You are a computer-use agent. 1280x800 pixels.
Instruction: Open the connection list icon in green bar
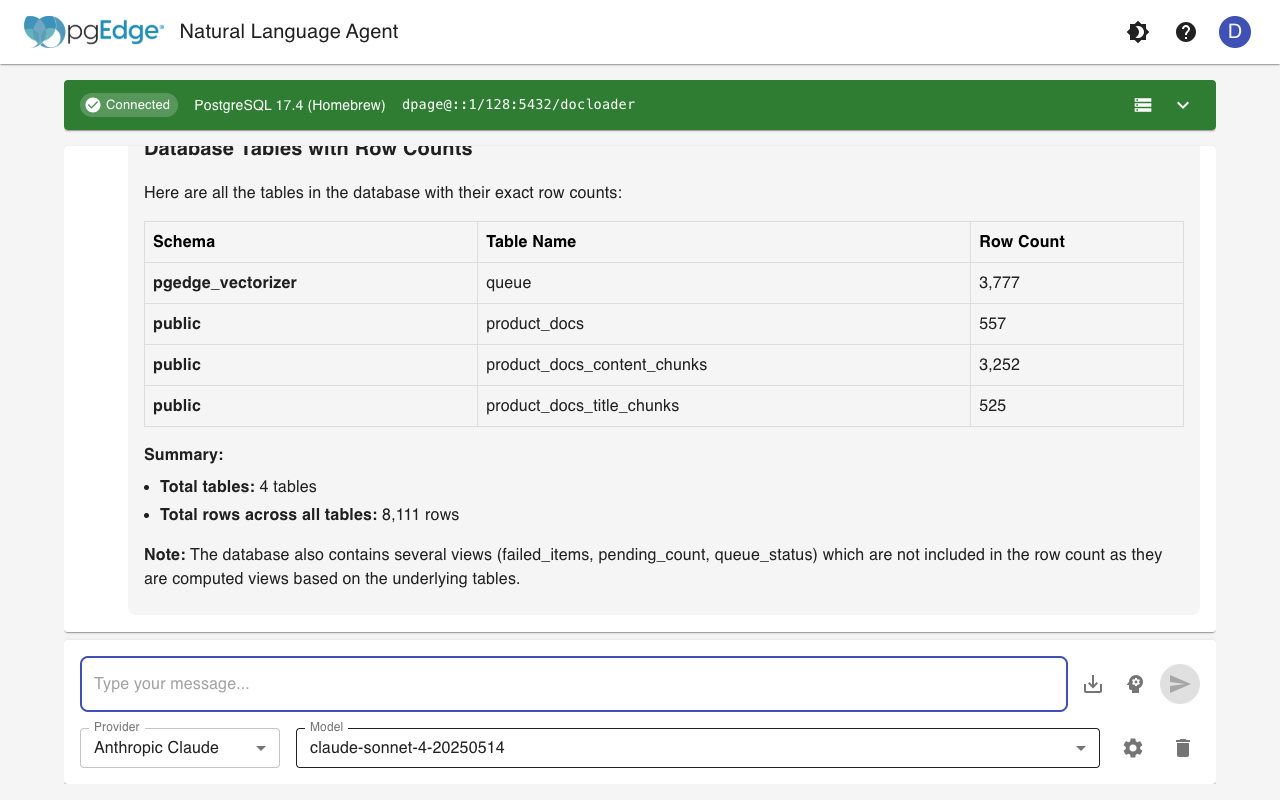[1143, 104]
